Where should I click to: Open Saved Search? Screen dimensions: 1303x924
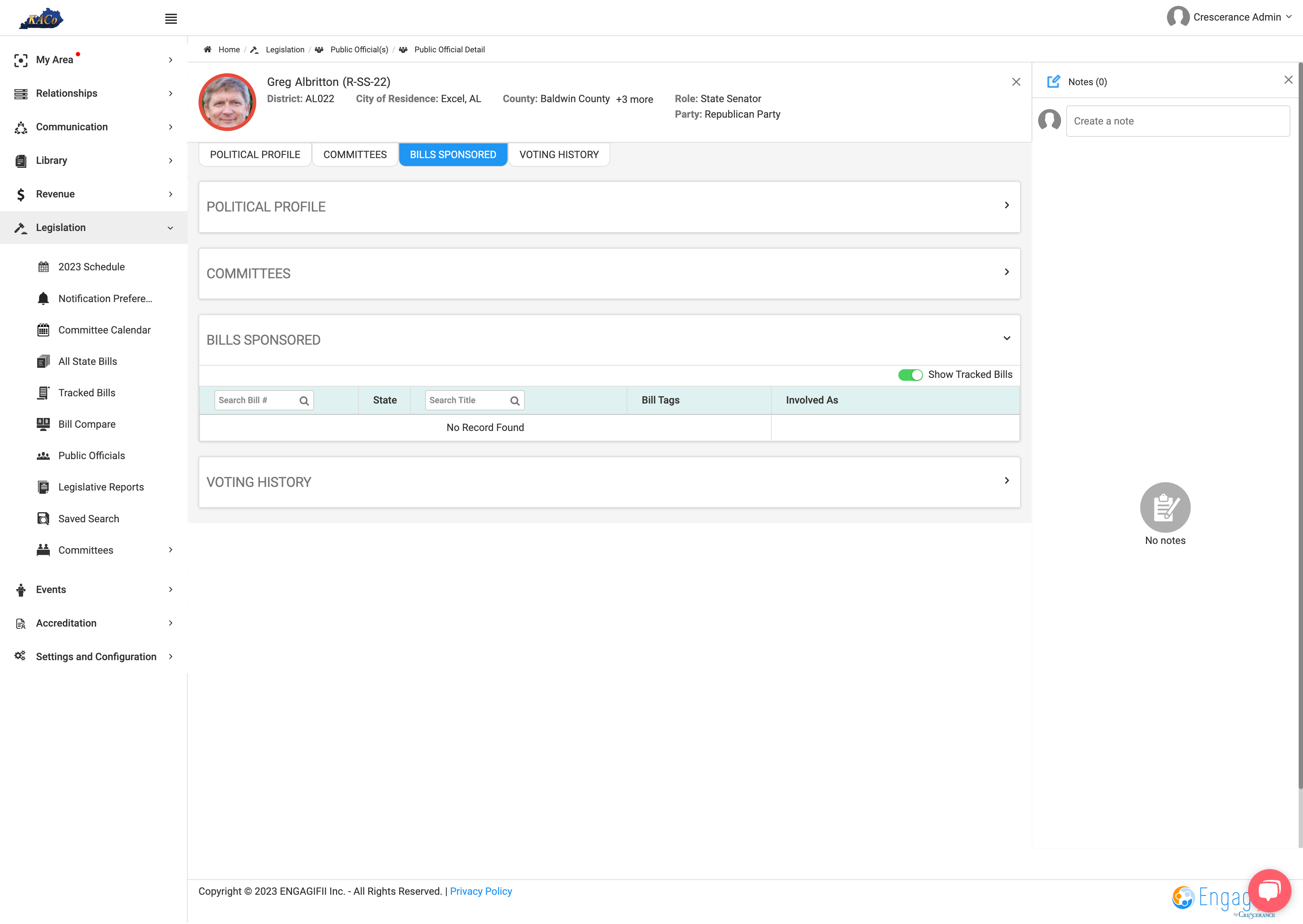(x=88, y=519)
